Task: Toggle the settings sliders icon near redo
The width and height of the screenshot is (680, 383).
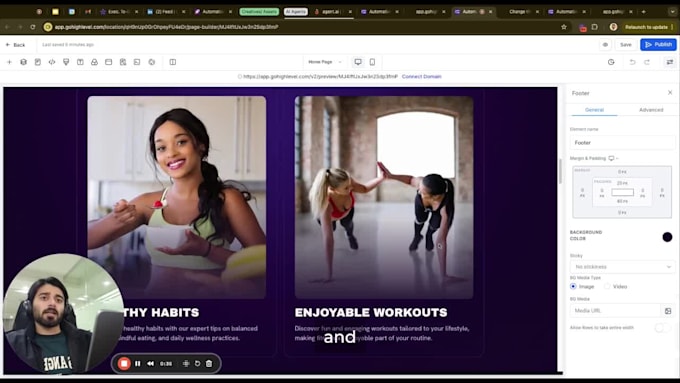Action: (x=670, y=62)
